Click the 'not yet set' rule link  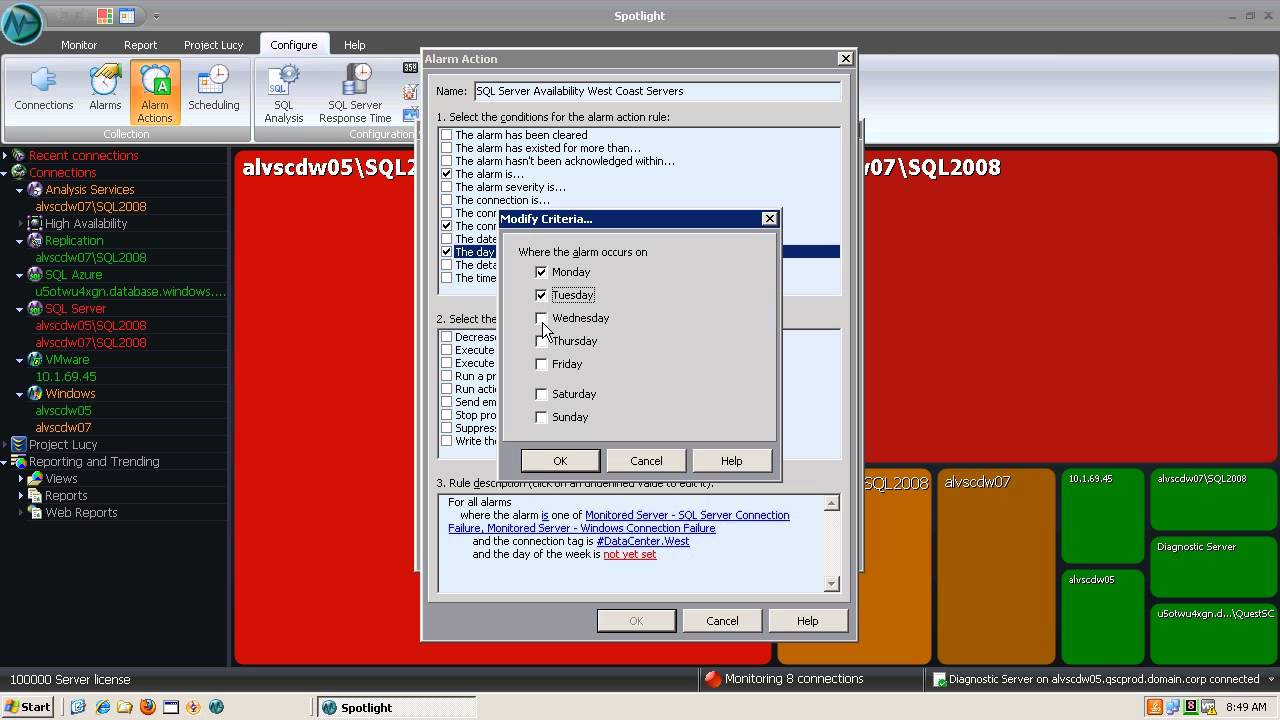point(630,554)
